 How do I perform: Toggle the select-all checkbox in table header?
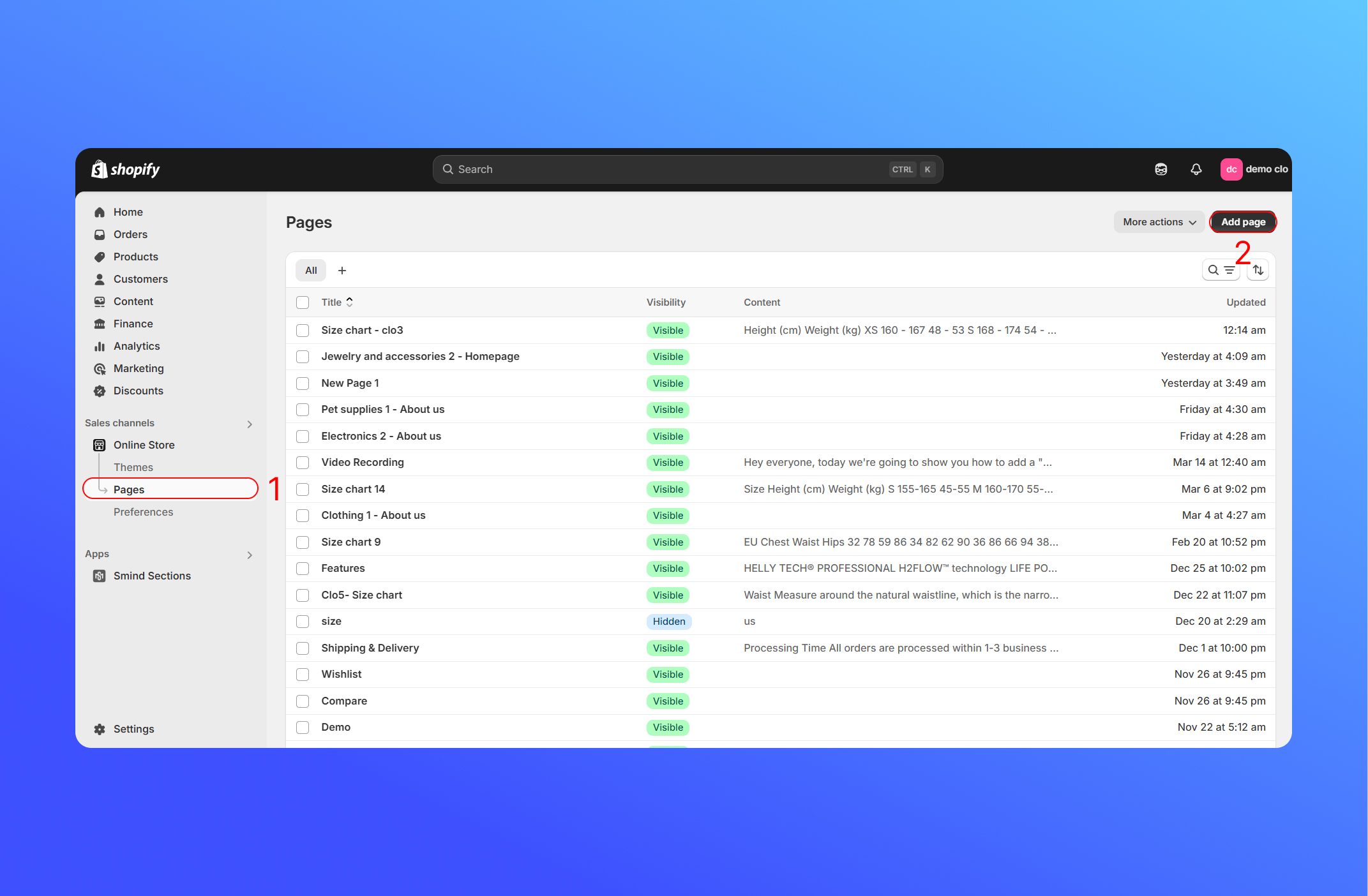point(303,302)
